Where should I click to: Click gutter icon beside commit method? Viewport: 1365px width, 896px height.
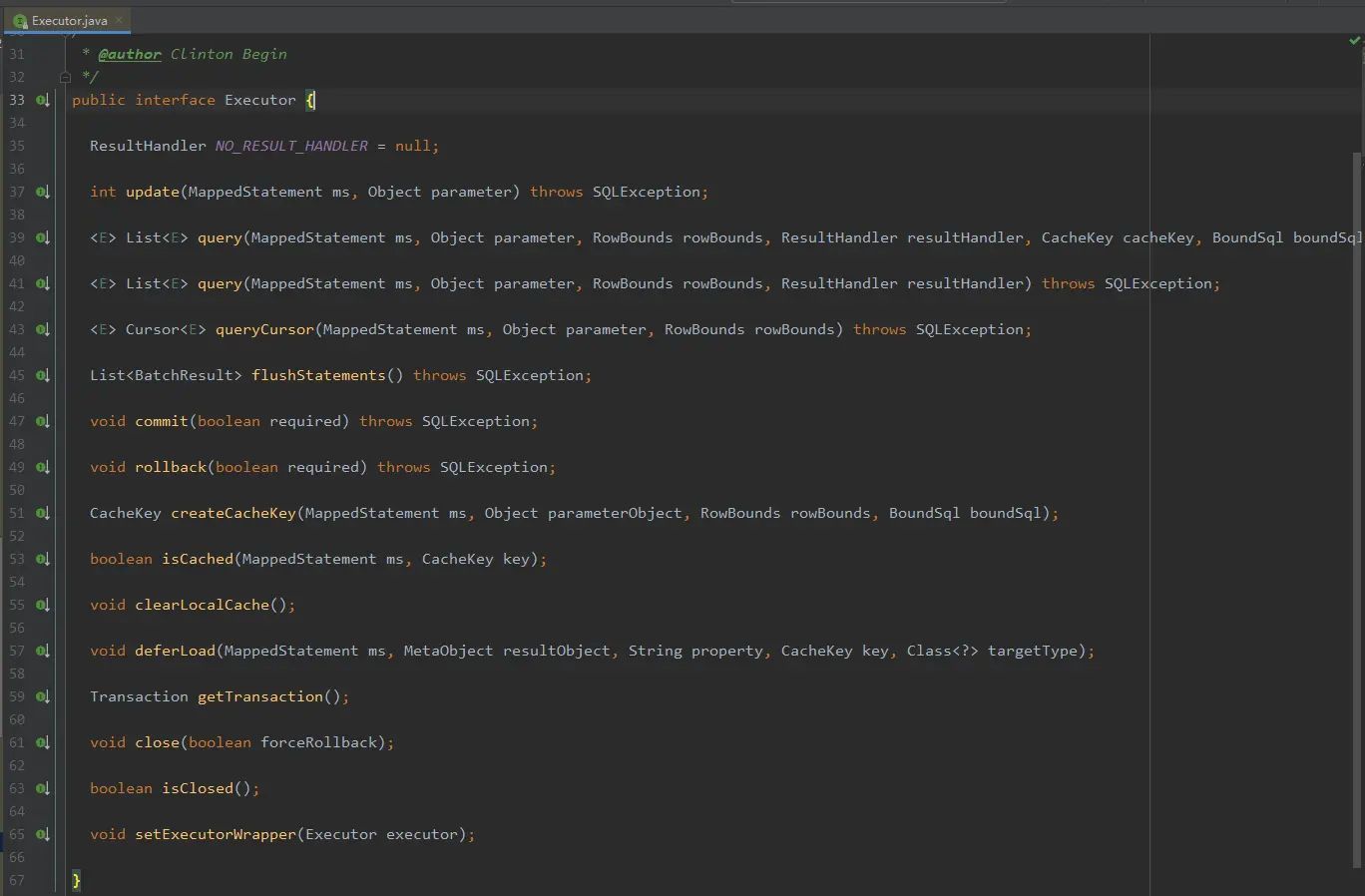tap(43, 421)
